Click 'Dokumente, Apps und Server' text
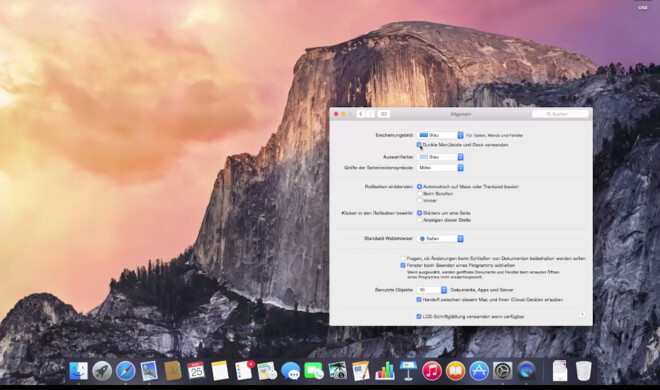The image size is (660, 390). click(x=482, y=290)
